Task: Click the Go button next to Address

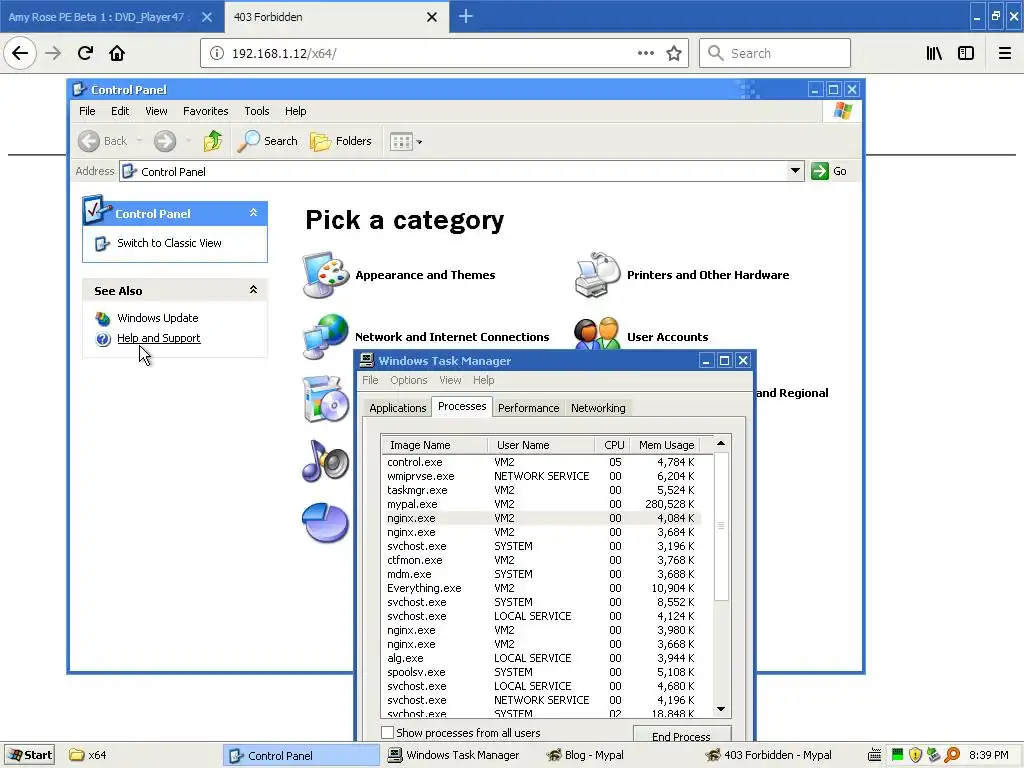Action: 829,171
